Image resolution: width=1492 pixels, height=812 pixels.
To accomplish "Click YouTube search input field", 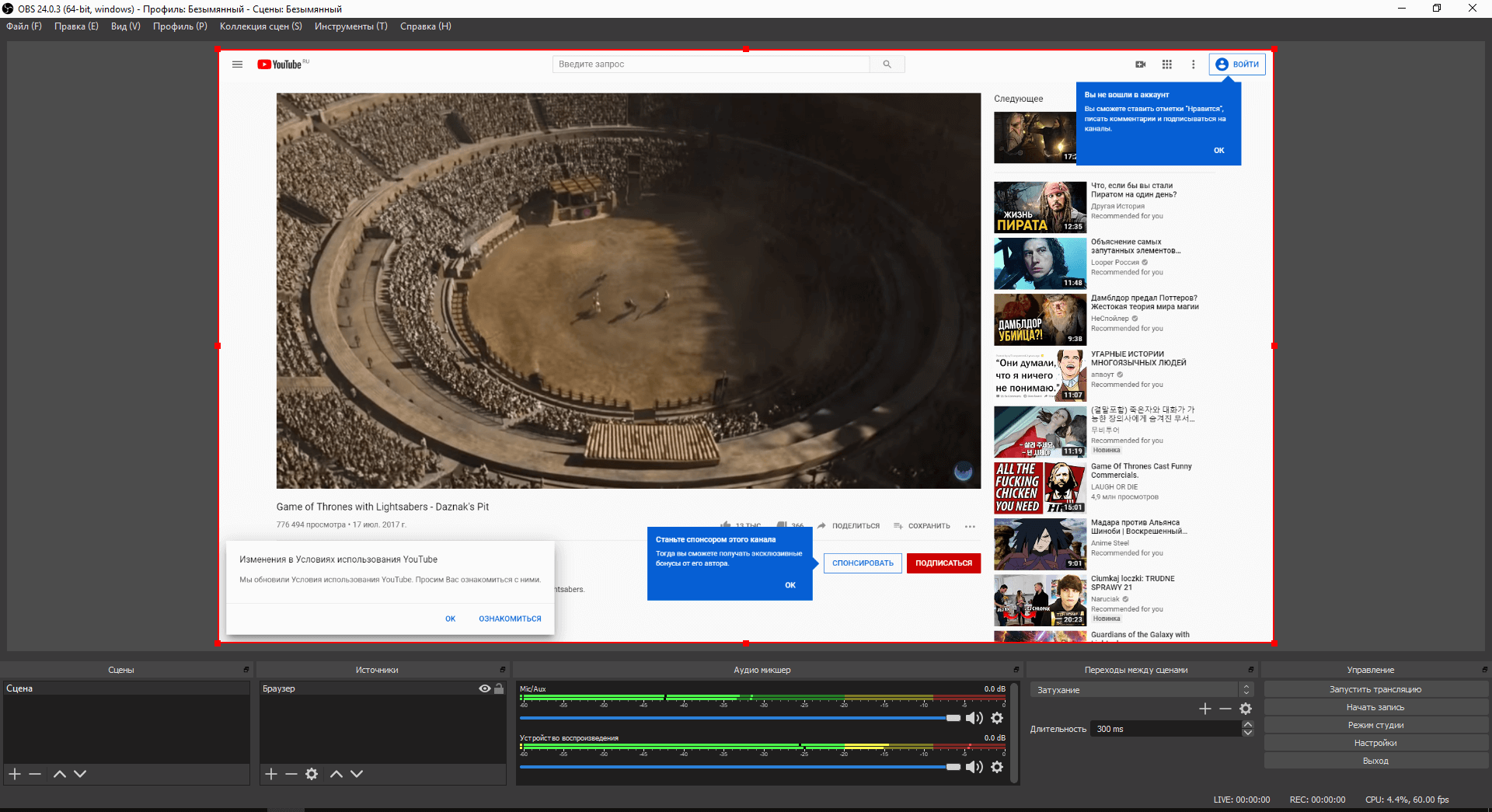I will pos(711,64).
